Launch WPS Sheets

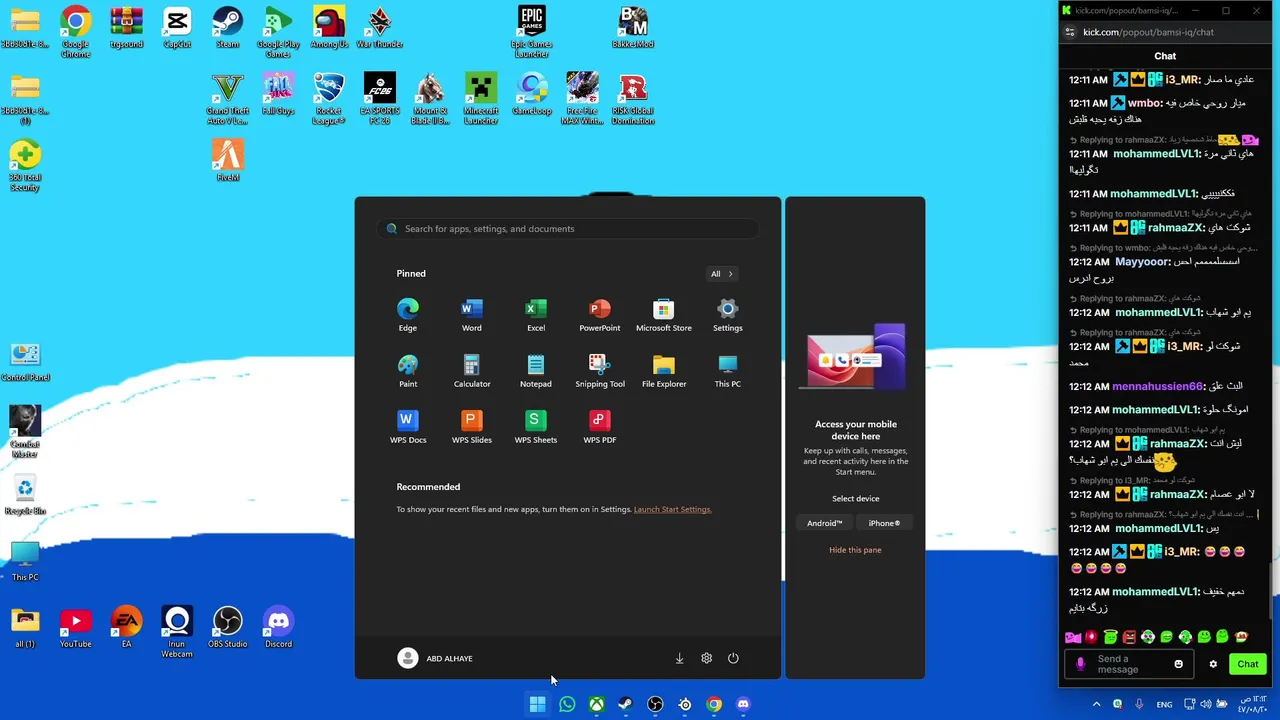tap(536, 426)
